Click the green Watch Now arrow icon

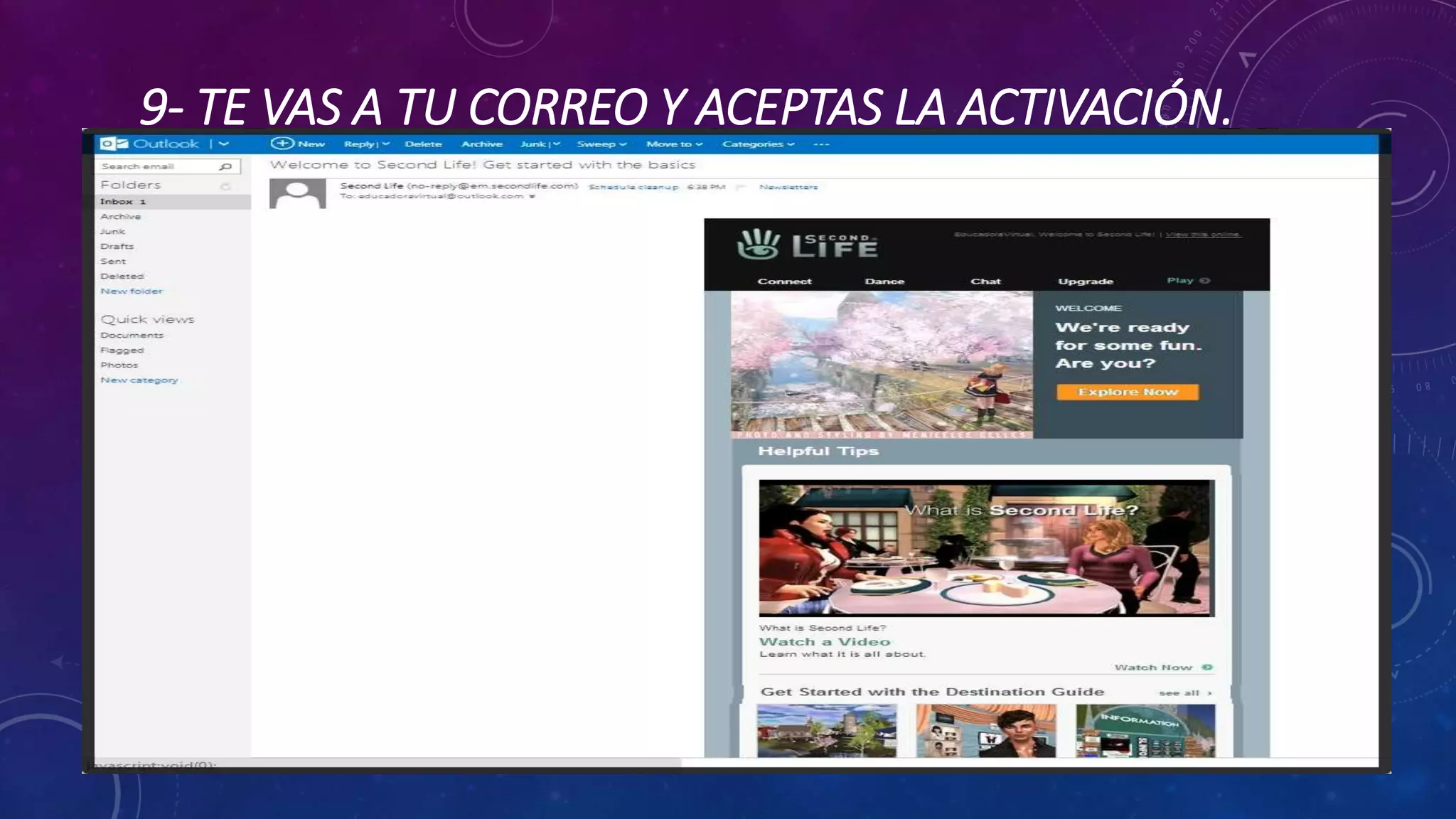(1207, 668)
